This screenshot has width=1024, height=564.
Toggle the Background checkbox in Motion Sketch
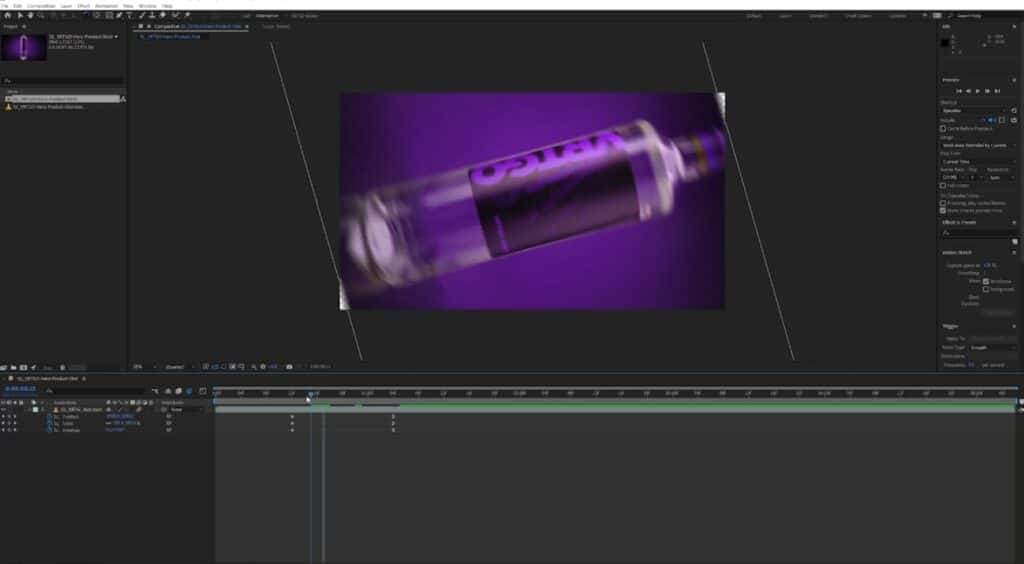tap(986, 289)
